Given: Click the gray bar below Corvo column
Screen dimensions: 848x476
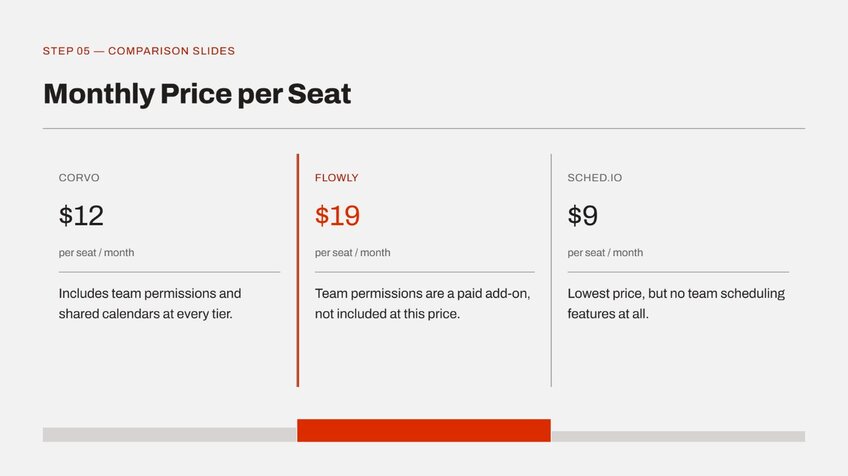Looking at the screenshot, I should 170,435.
